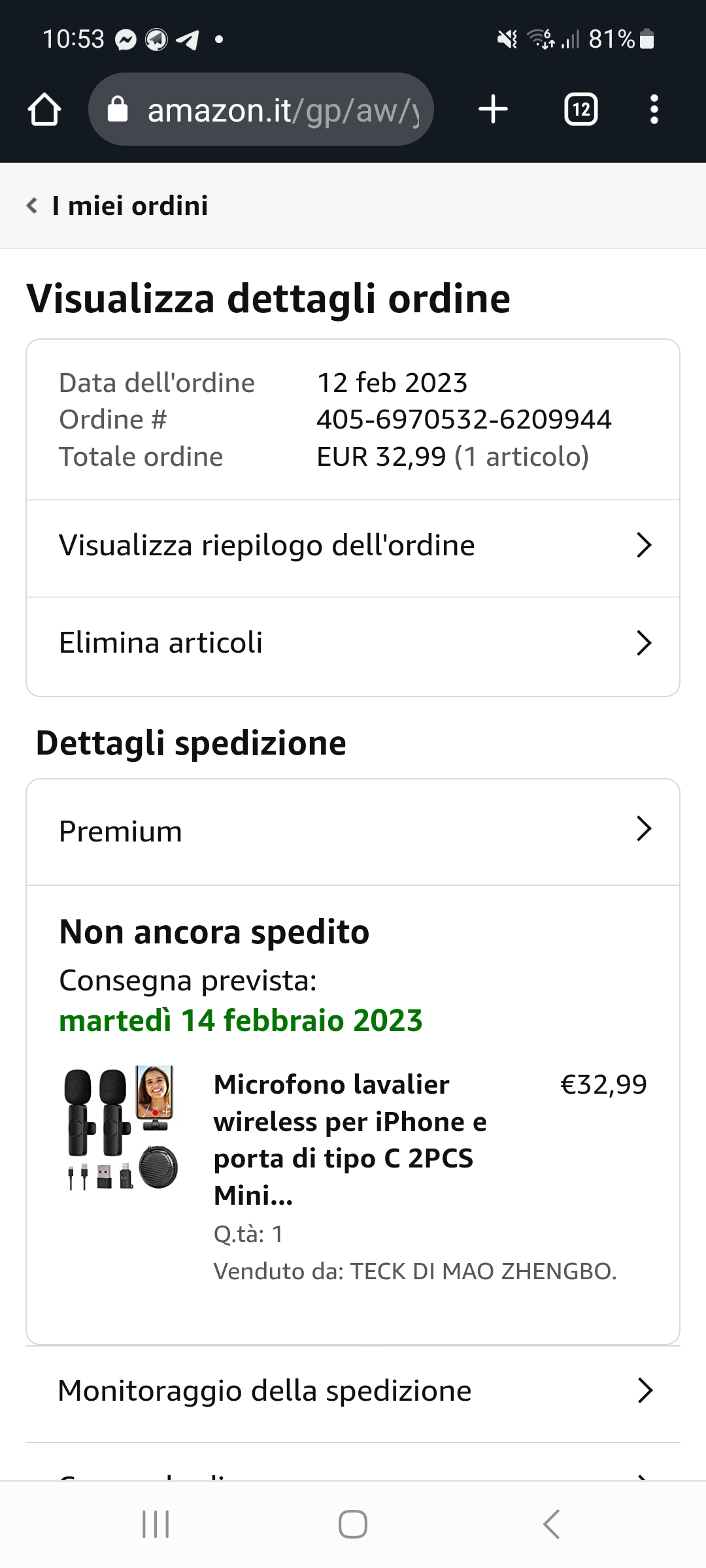Tap the browser home icon
Viewport: 706px width, 1568px height.
pos(44,109)
